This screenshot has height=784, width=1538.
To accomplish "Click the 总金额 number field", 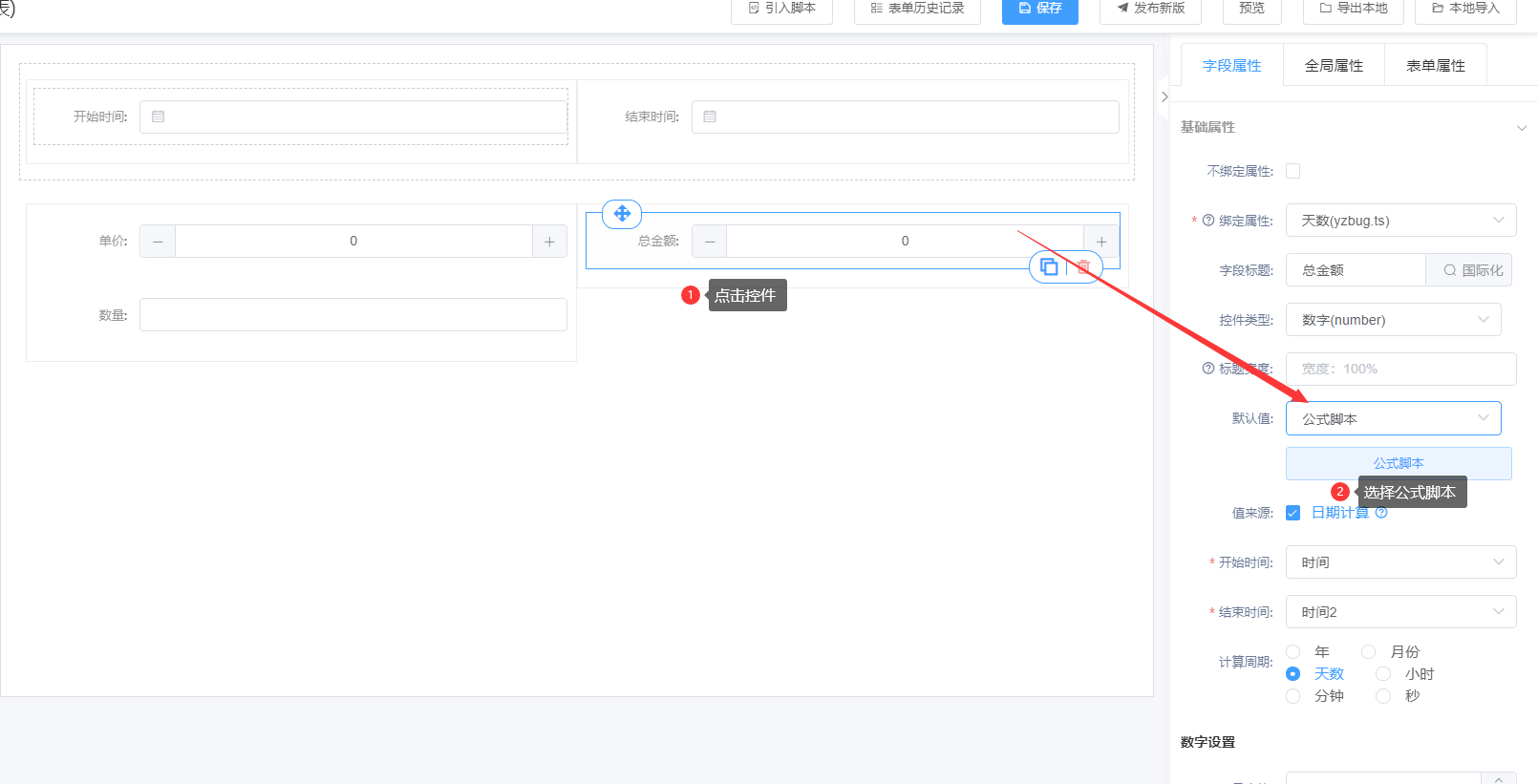I will pyautogui.click(x=905, y=242).
